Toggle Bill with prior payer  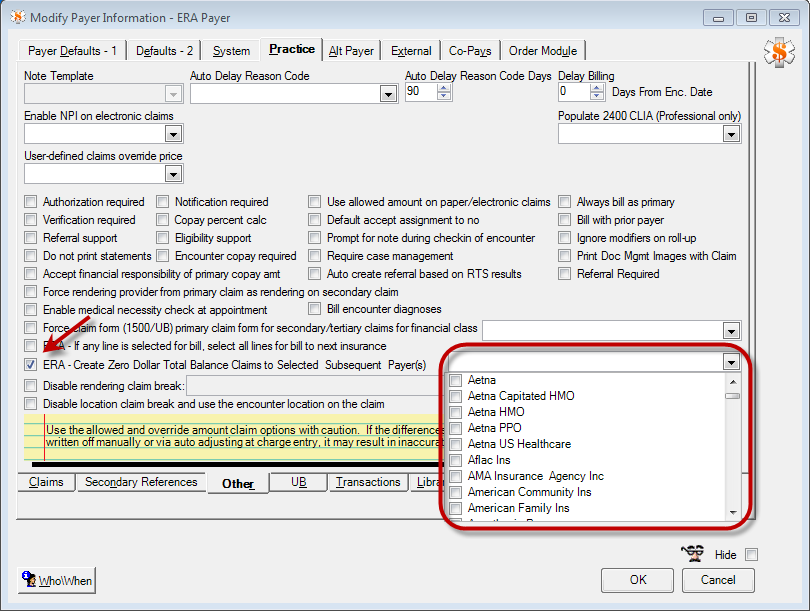(x=565, y=220)
